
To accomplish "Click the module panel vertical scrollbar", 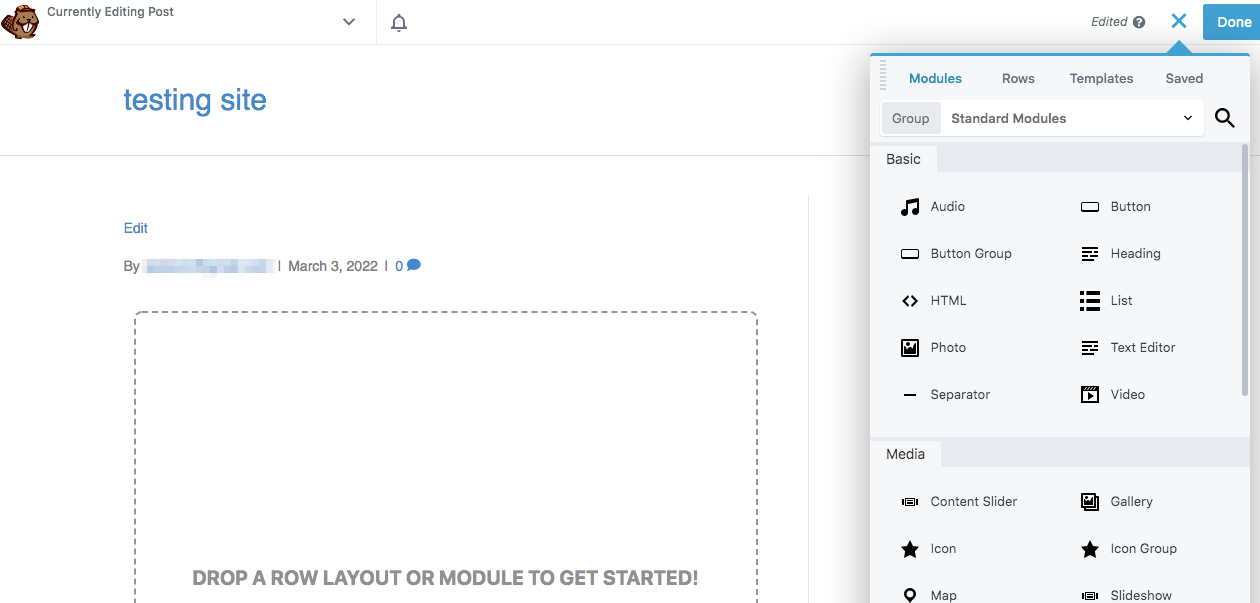I will pyautogui.click(x=1245, y=270).
